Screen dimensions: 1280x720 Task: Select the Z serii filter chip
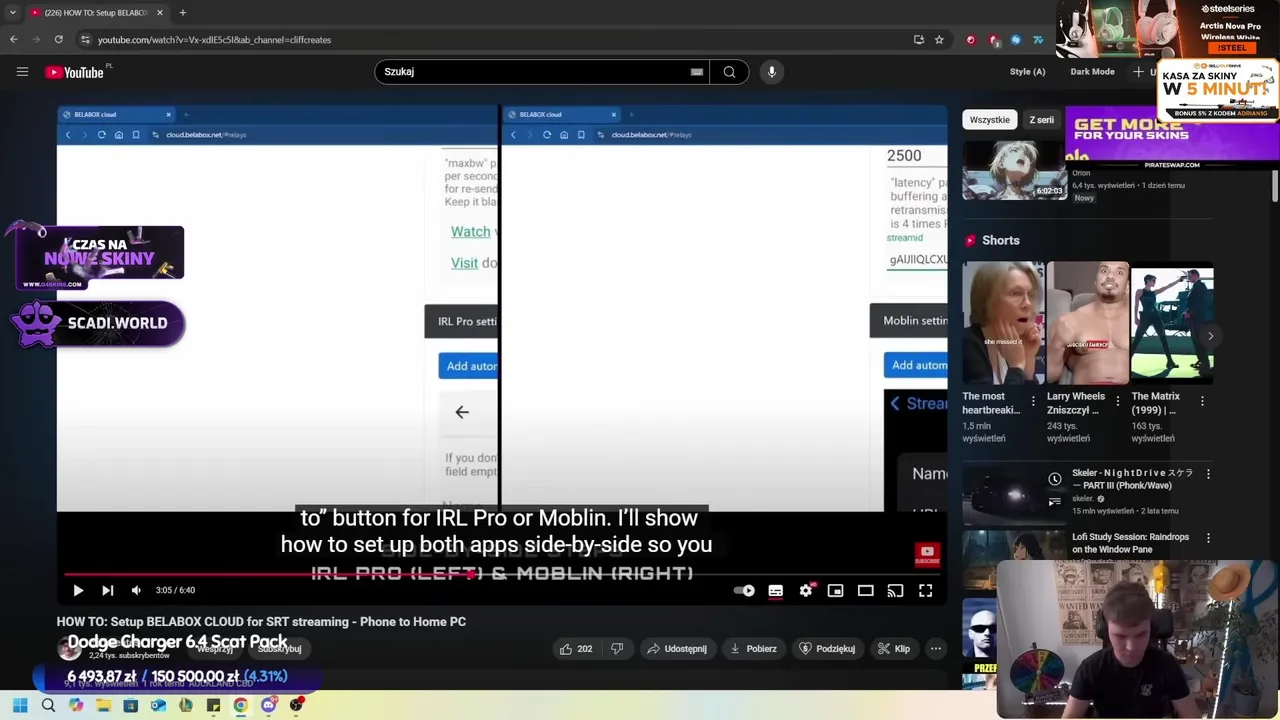coord(1041,120)
